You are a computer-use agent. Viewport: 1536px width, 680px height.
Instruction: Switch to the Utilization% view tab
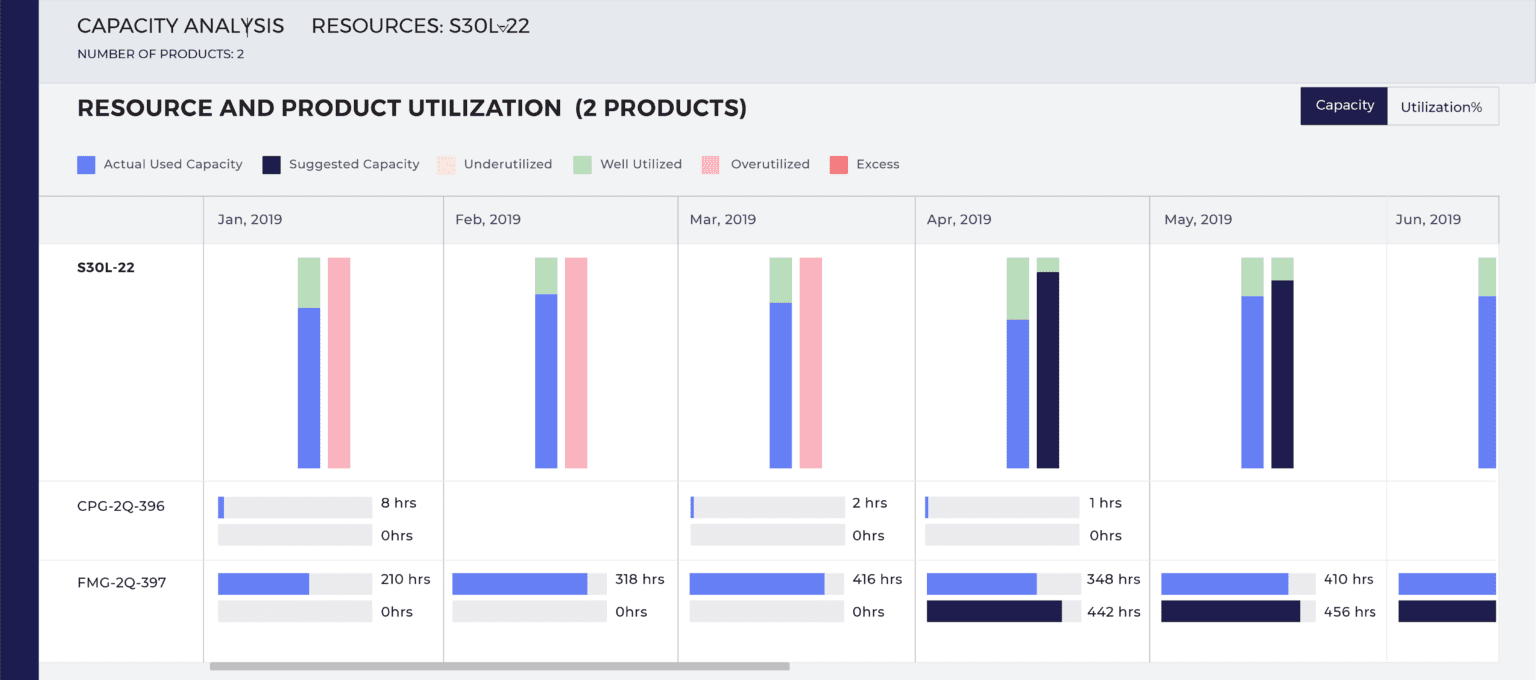pyautogui.click(x=1442, y=106)
